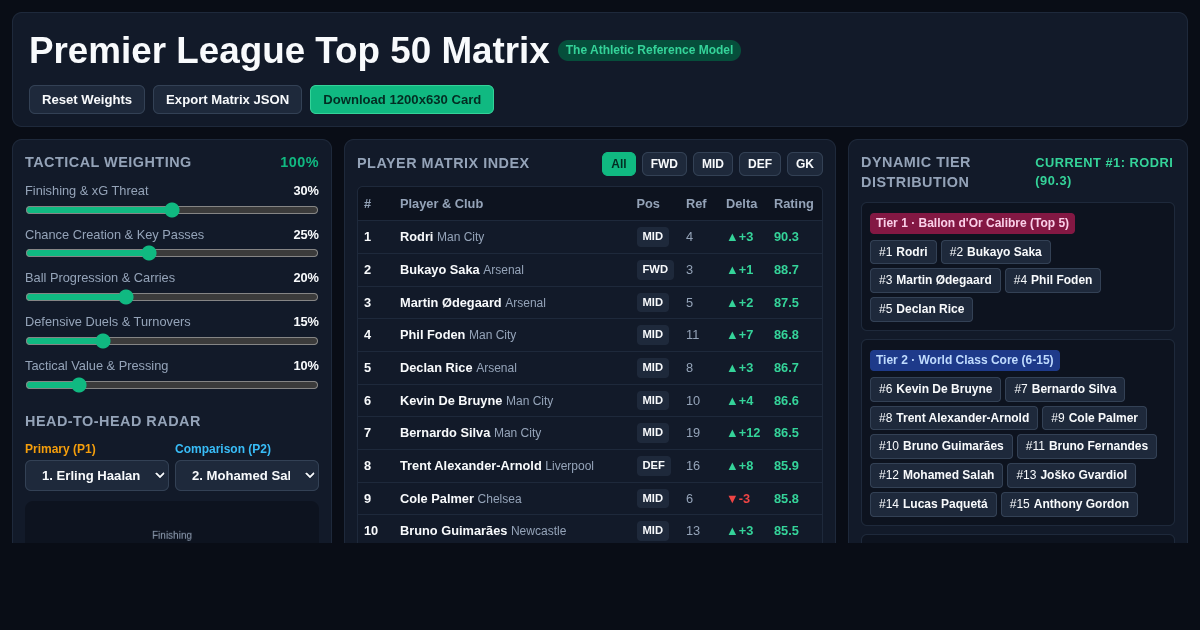Export the matrix as JSON
Screen dimensions: 1200x630
pyautogui.click(x=227, y=99)
